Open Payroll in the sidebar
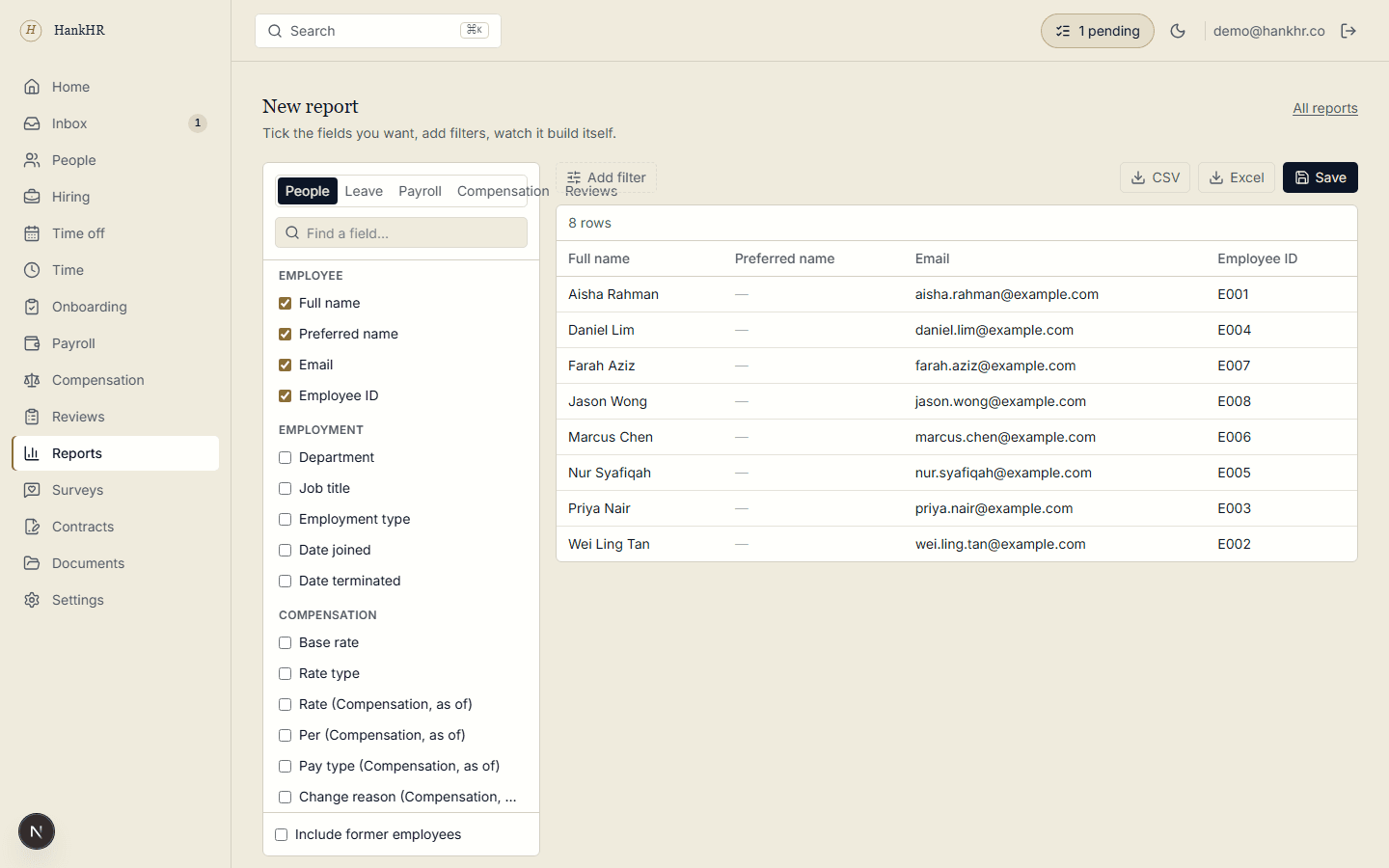The image size is (1389, 868). pyautogui.click(x=116, y=343)
